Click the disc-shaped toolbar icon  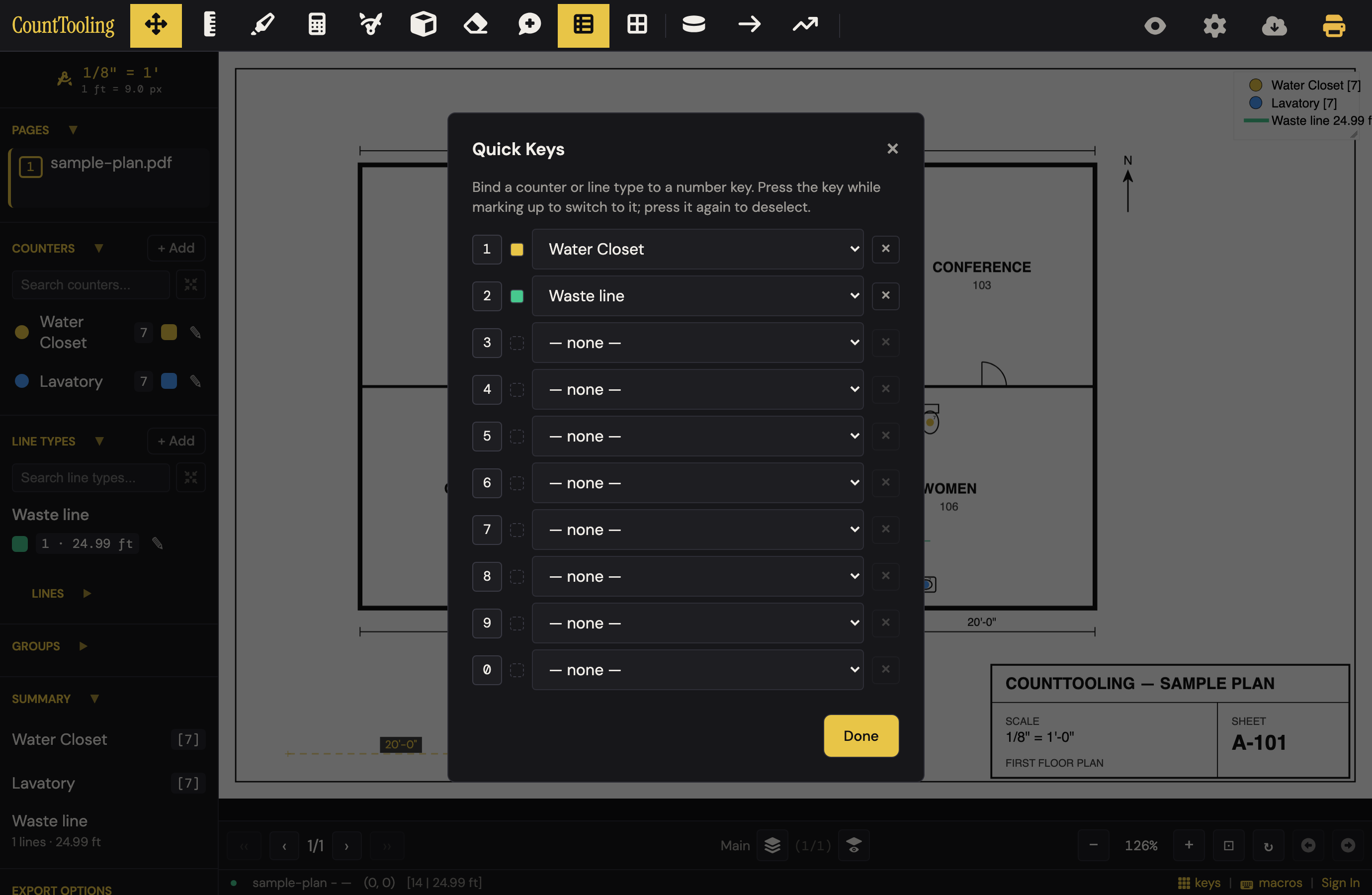pos(693,25)
